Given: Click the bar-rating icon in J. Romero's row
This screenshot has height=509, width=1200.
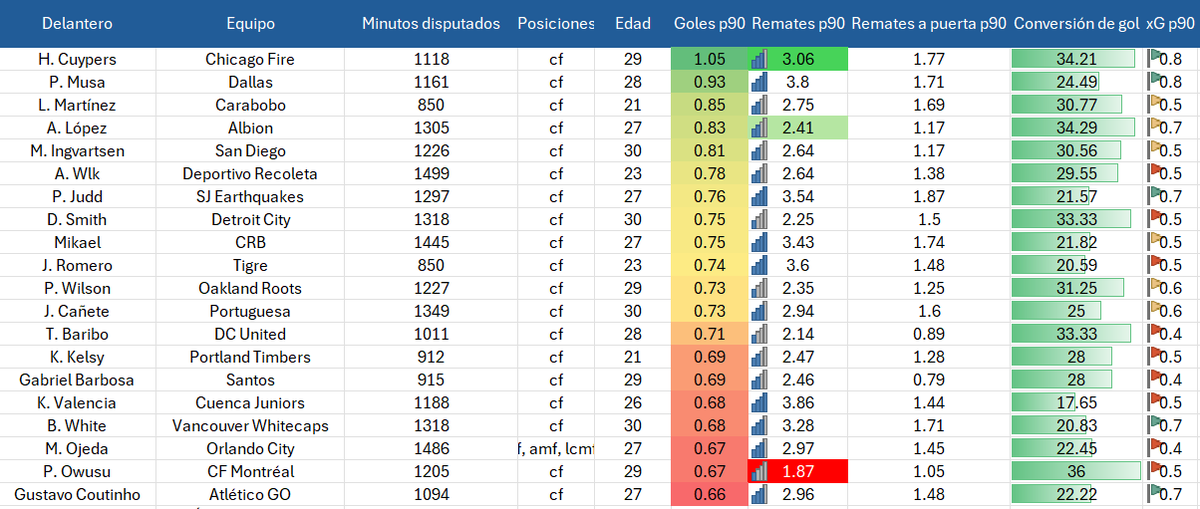Looking at the screenshot, I should coord(758,265).
